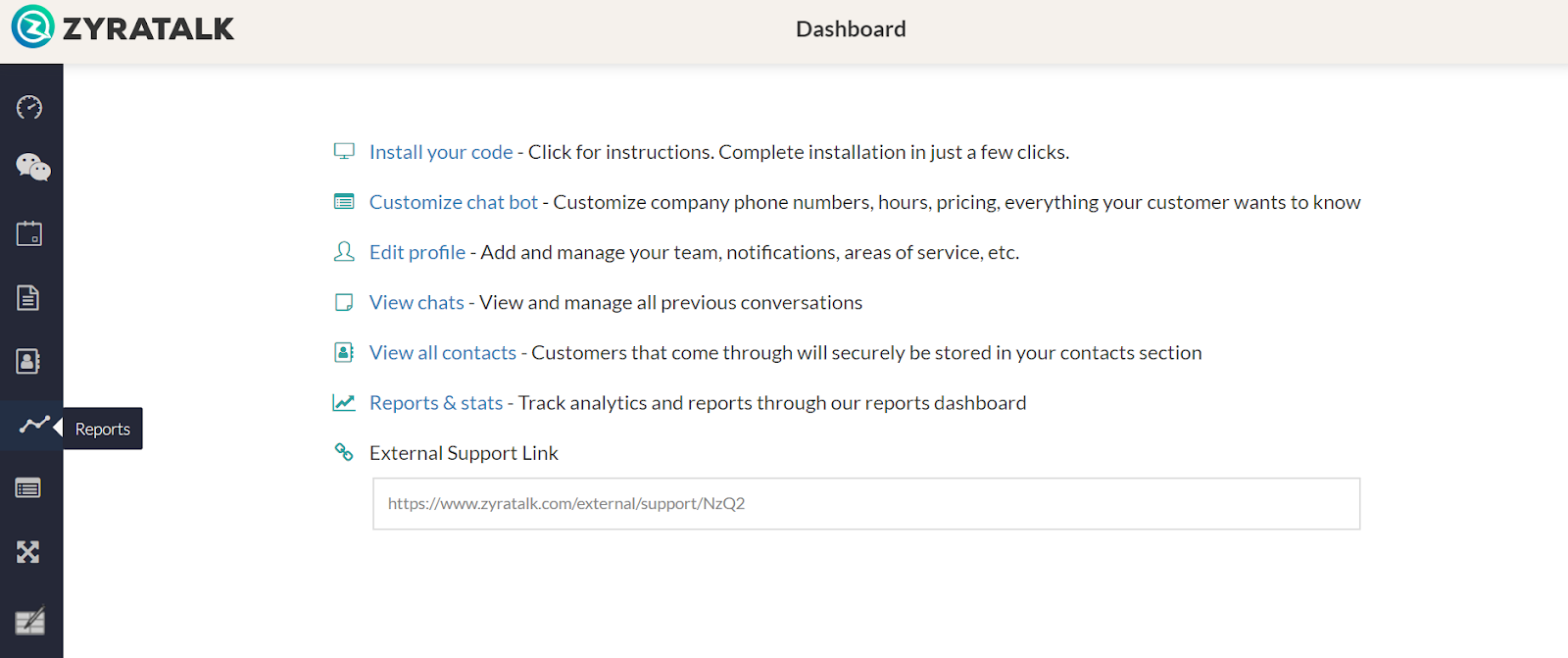
Task: Select the list card icon in sidebar
Action: point(28,488)
